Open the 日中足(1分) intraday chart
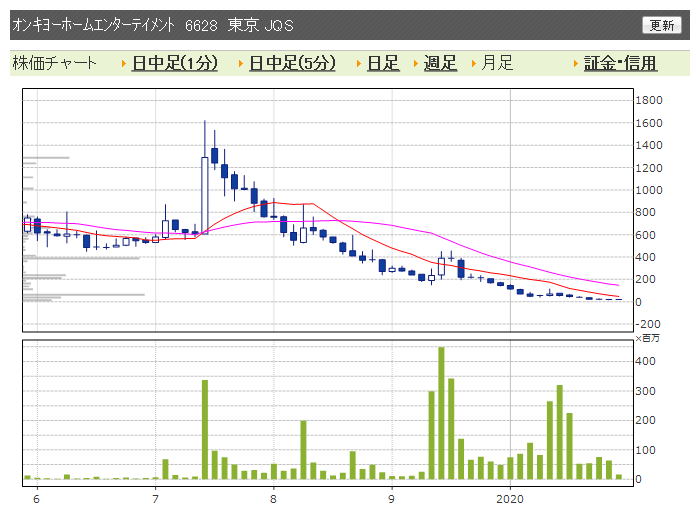Image resolution: width=696 pixels, height=522 pixels. click(x=174, y=63)
